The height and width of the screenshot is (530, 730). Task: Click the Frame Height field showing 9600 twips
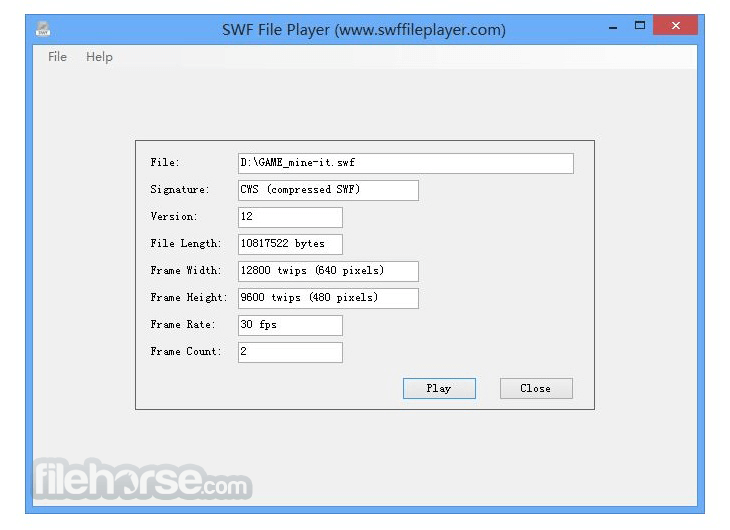[x=328, y=299]
